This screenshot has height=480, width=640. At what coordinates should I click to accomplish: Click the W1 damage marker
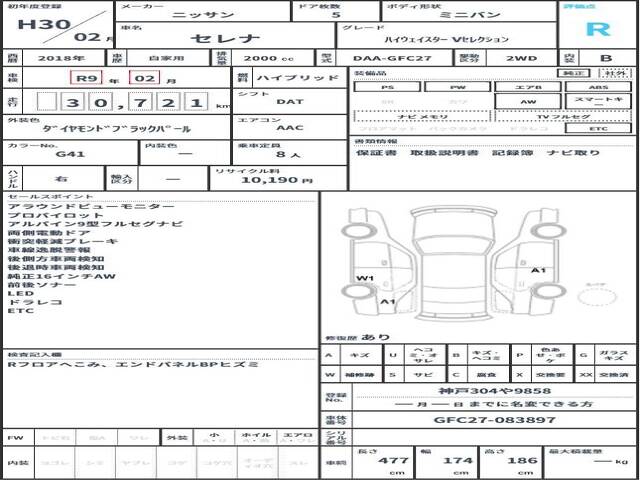click(364, 278)
